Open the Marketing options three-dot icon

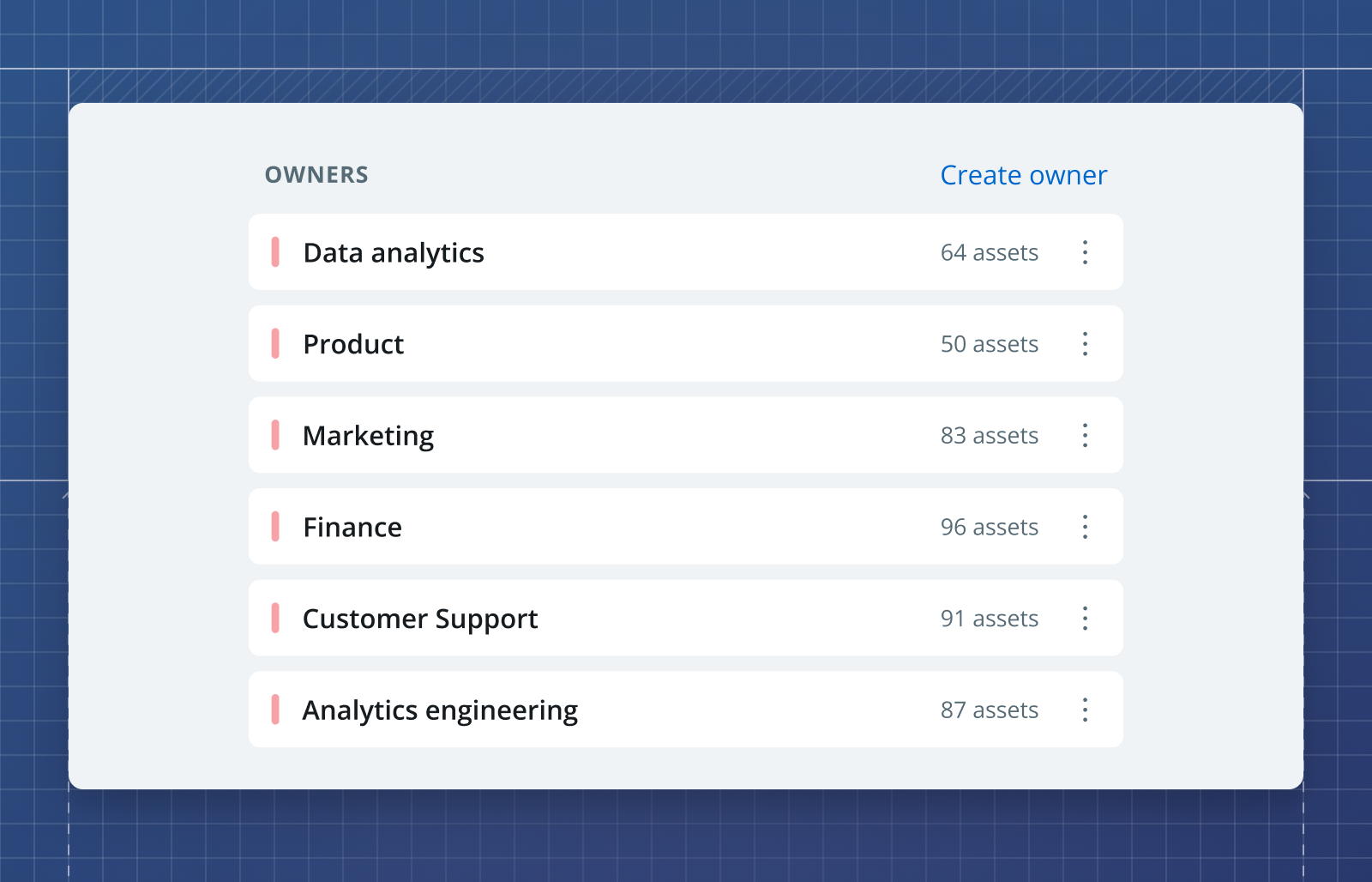(x=1085, y=435)
